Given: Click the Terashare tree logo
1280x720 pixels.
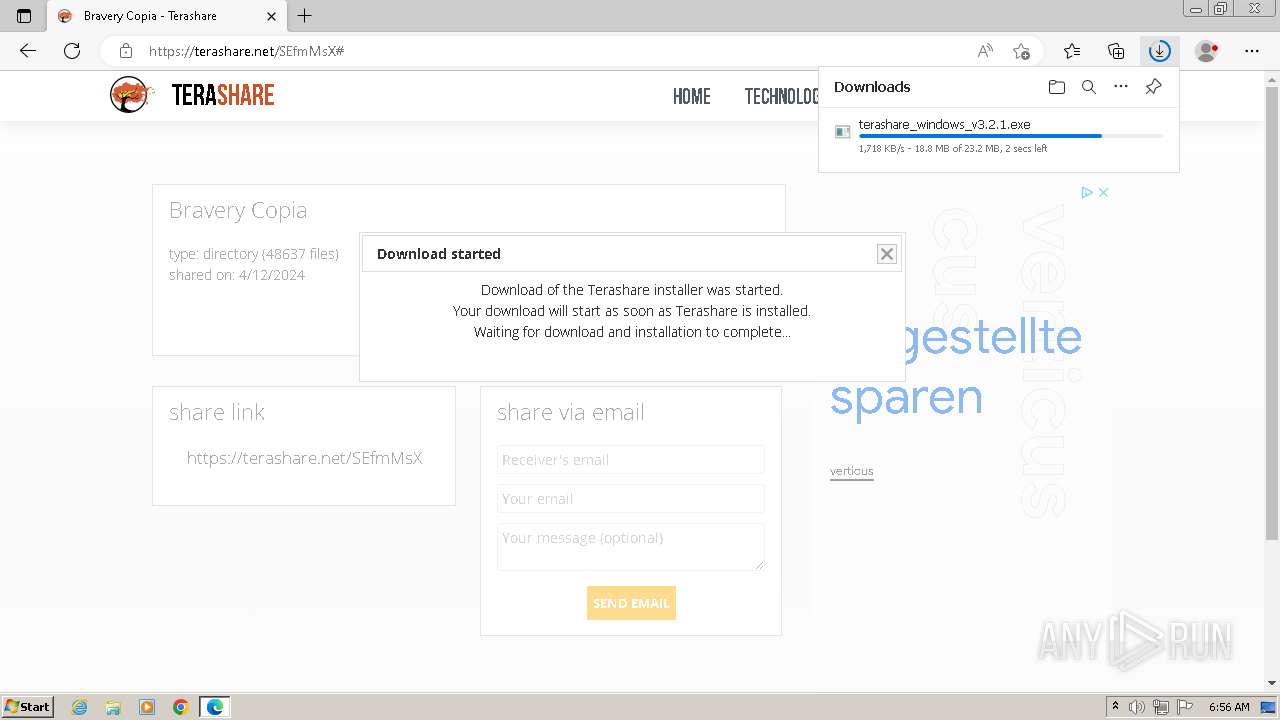Looking at the screenshot, I should coord(130,95).
